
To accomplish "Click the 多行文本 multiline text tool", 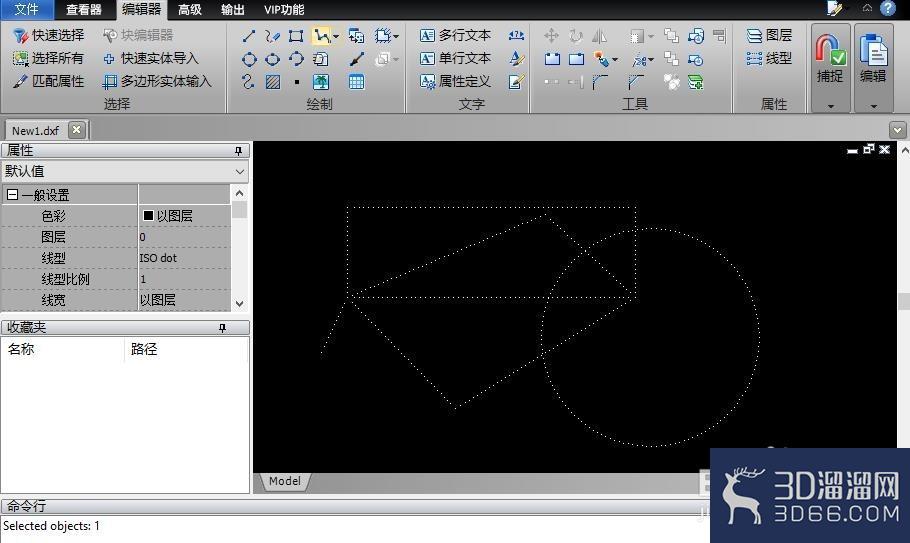I will [456, 35].
